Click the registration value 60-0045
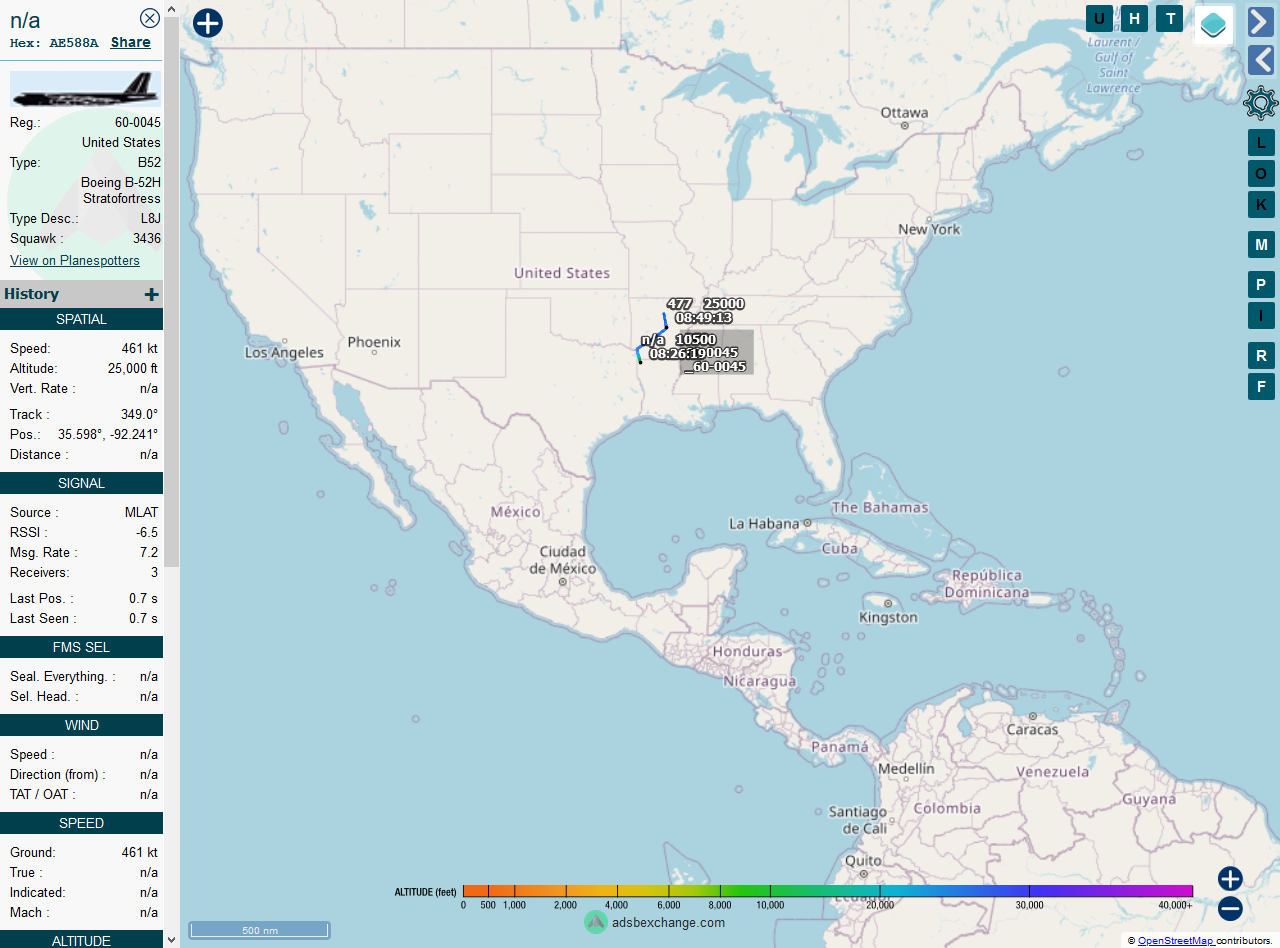The height and width of the screenshot is (948, 1280). coord(138,123)
